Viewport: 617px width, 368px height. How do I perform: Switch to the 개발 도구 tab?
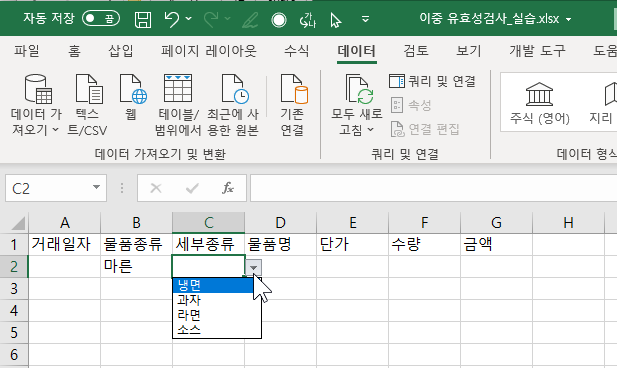click(537, 51)
